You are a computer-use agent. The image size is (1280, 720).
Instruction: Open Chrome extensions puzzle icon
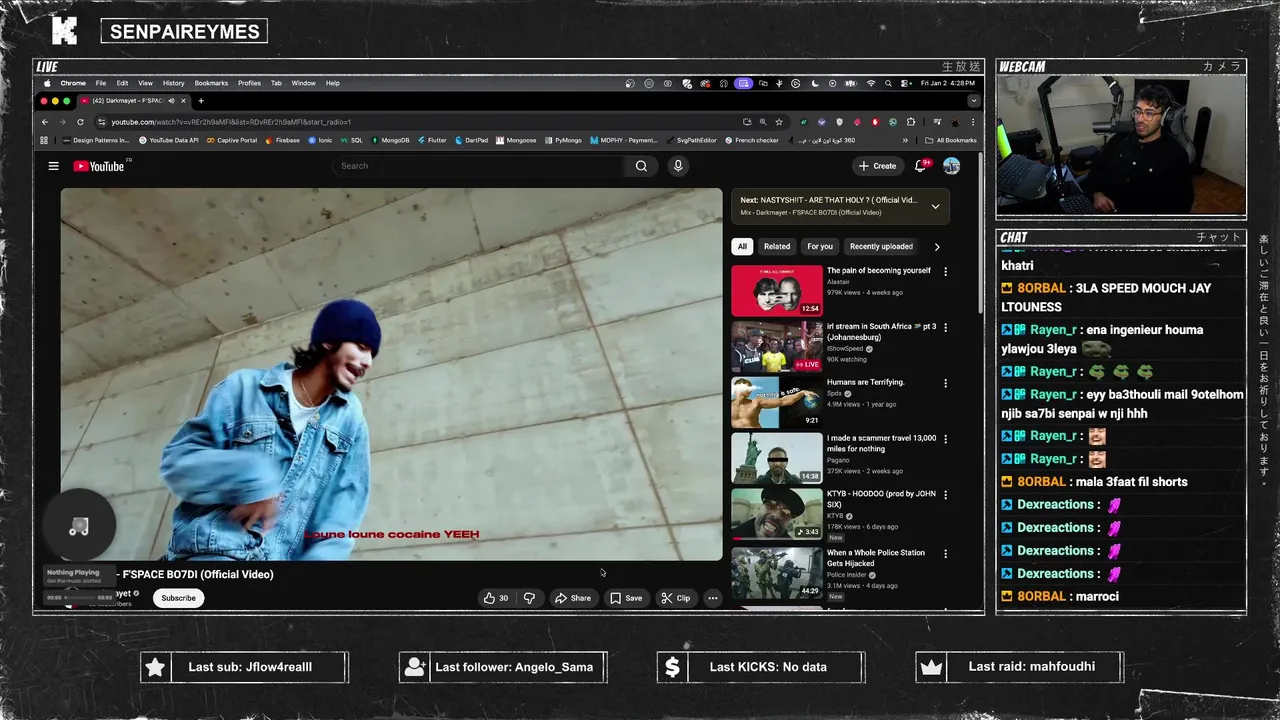(910, 122)
